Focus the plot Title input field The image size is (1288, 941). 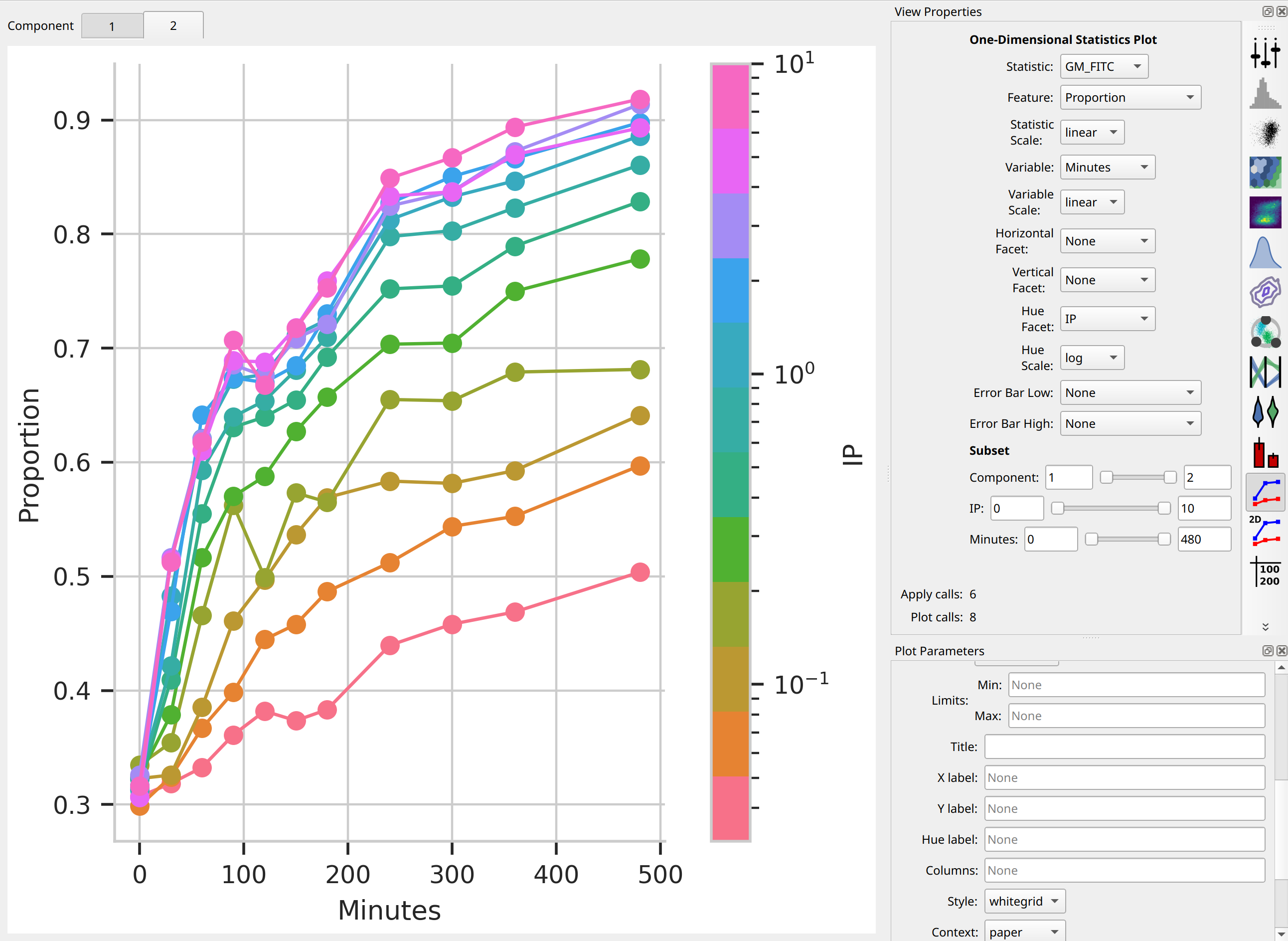point(1125,747)
